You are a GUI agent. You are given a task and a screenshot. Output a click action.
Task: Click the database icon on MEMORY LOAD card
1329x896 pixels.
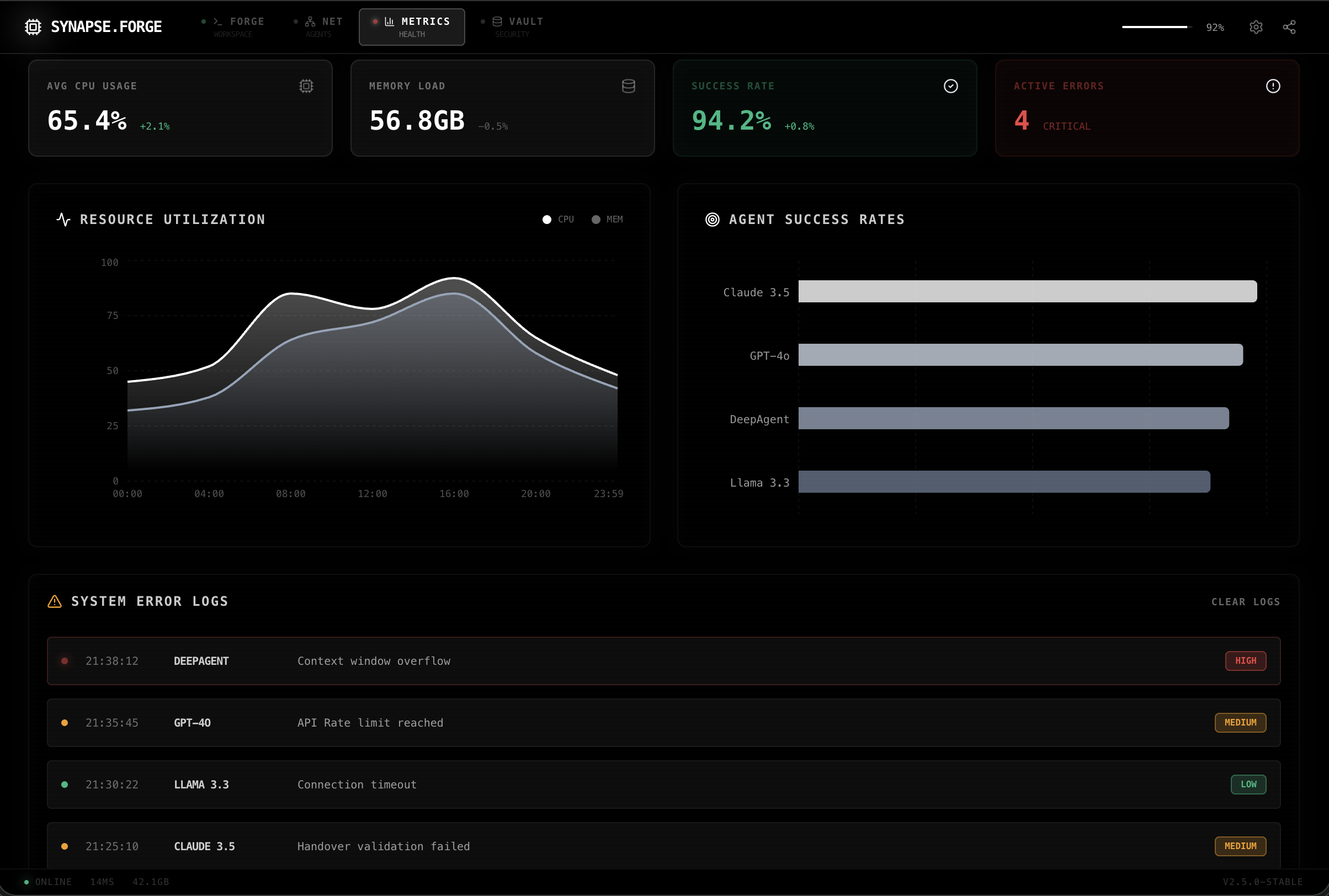[x=628, y=86]
